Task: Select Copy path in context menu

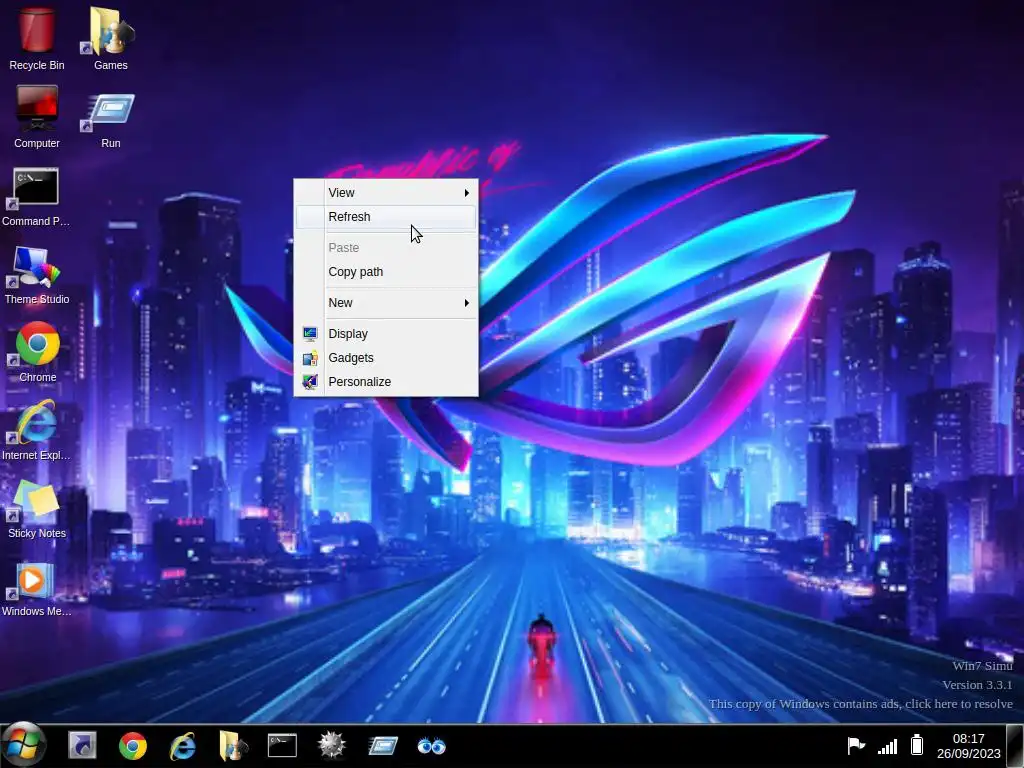Action: click(386, 272)
